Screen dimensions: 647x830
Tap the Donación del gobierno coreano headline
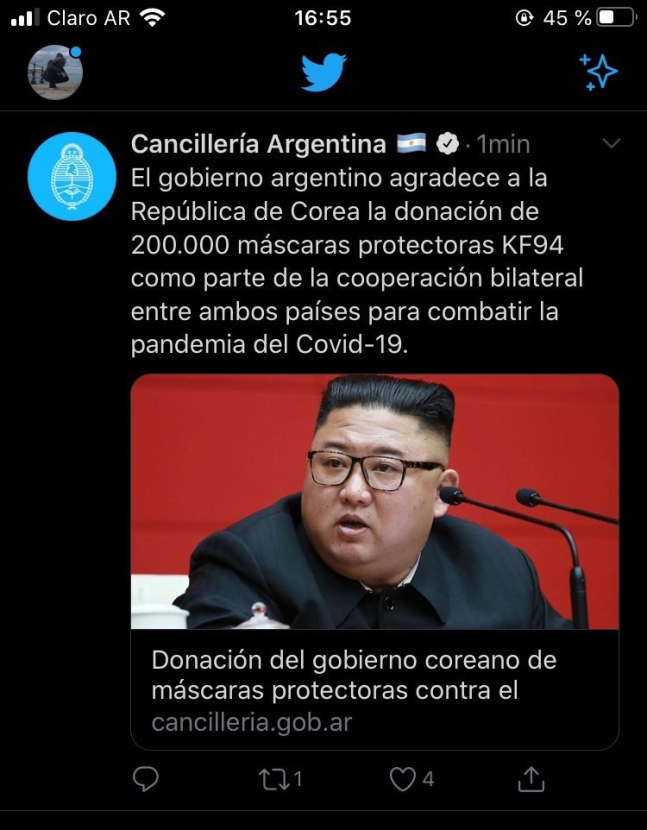(x=354, y=675)
